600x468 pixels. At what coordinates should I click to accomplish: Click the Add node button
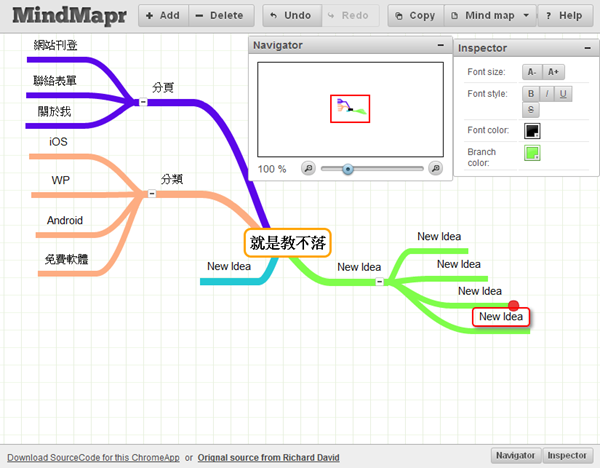click(x=163, y=16)
